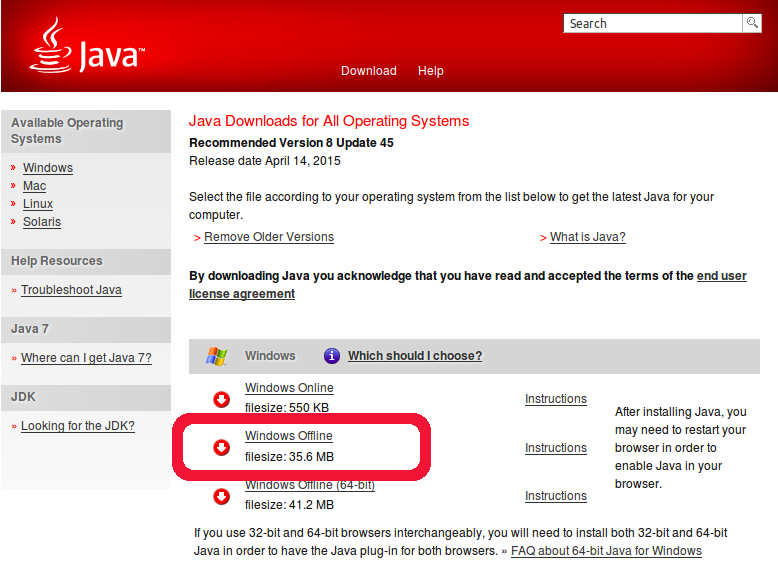Click red download arrow for Windows Offline
Screen dimensions: 778x570
pos(222,447)
